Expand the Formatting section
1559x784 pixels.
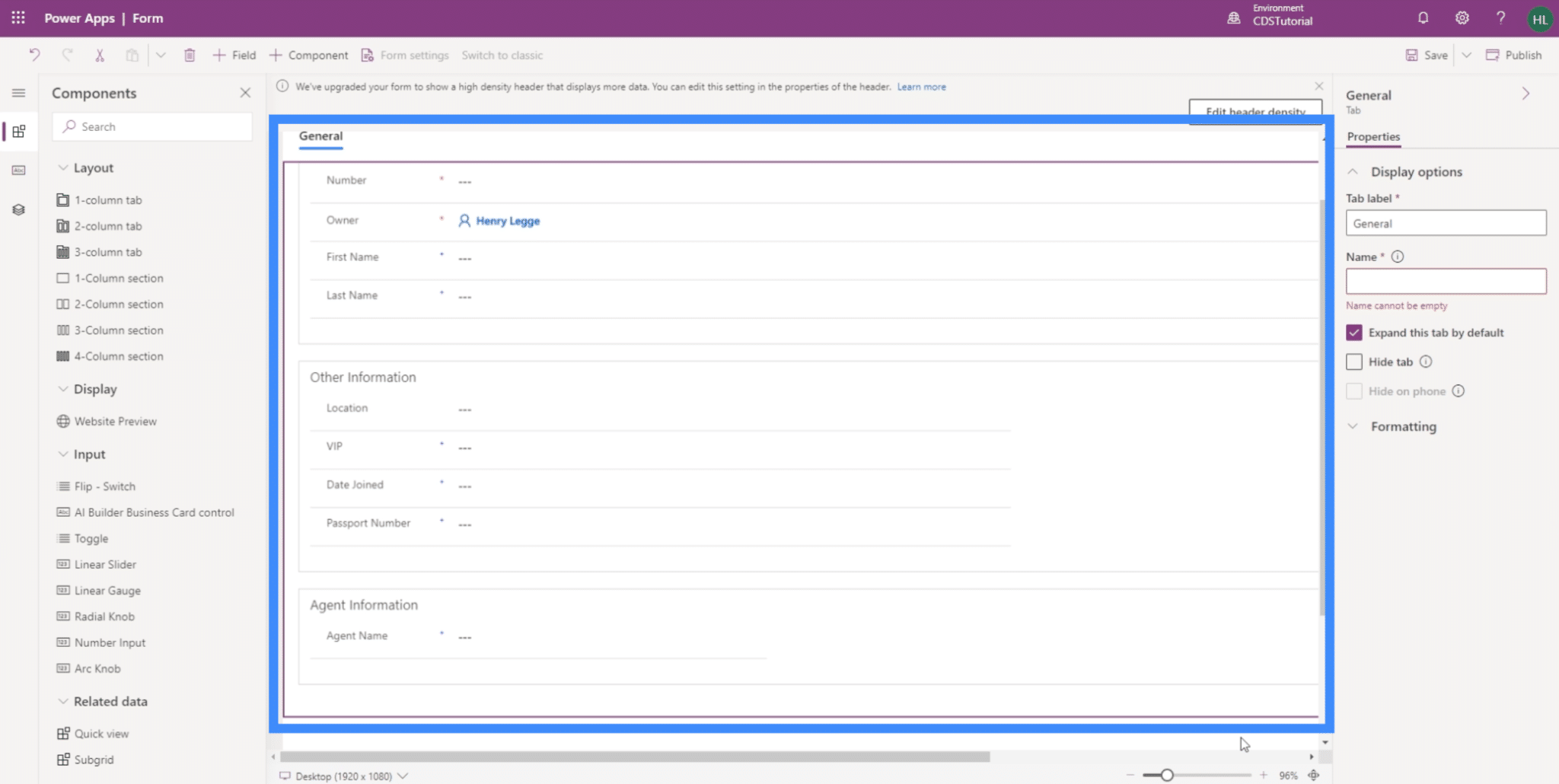1353,426
